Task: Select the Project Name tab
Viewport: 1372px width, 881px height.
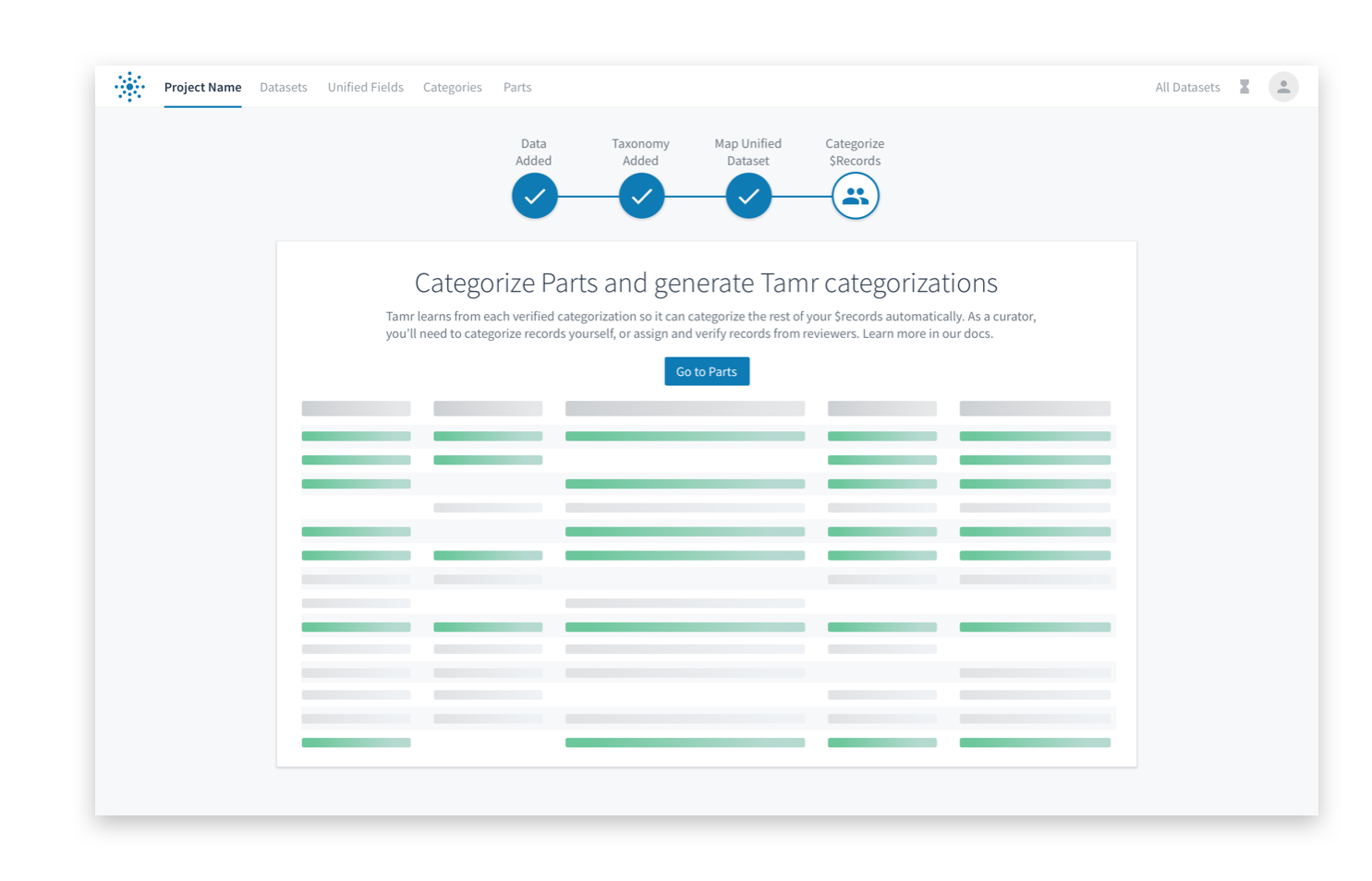Action: pos(202,87)
